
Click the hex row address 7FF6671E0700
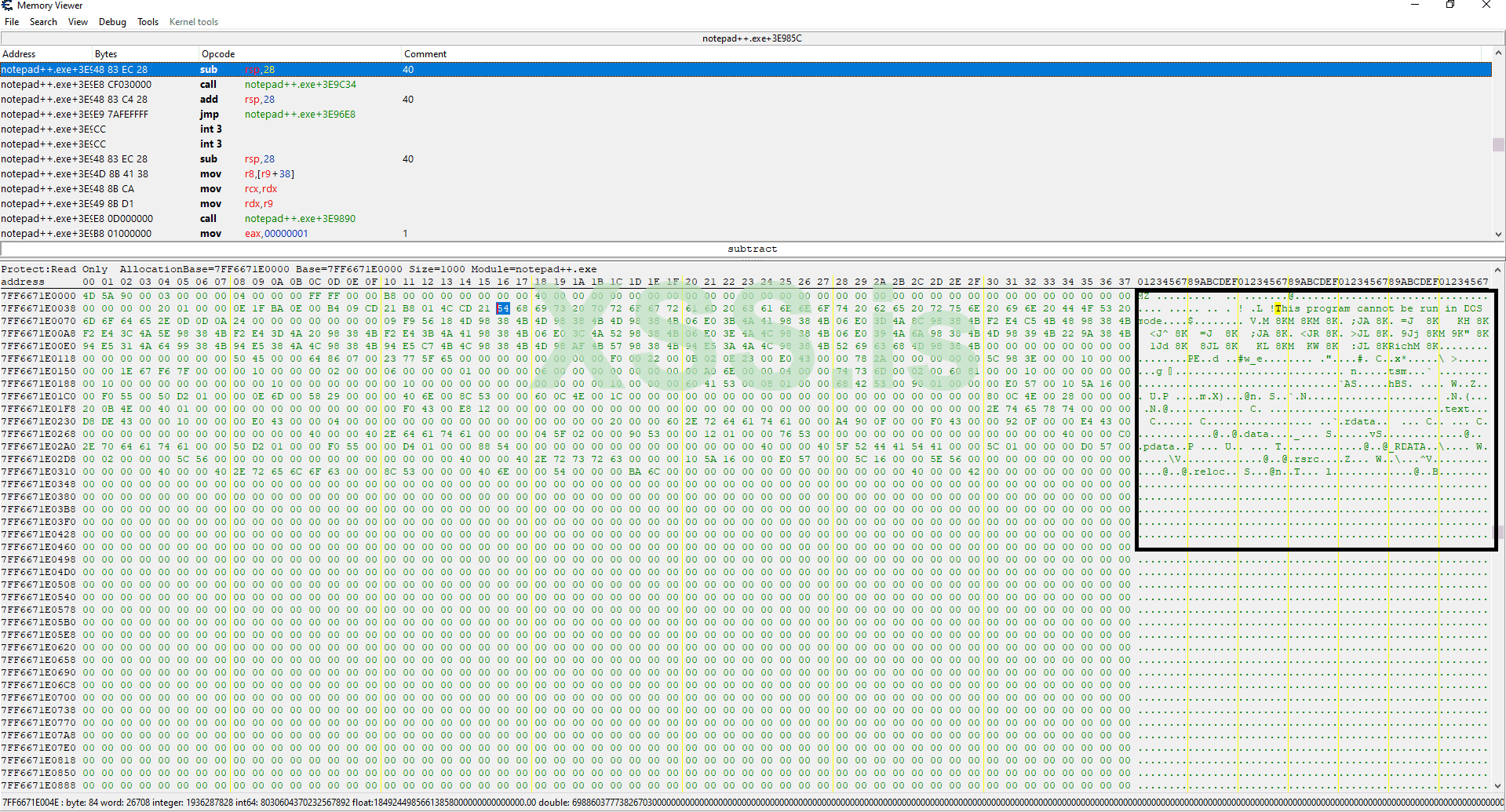[38, 697]
